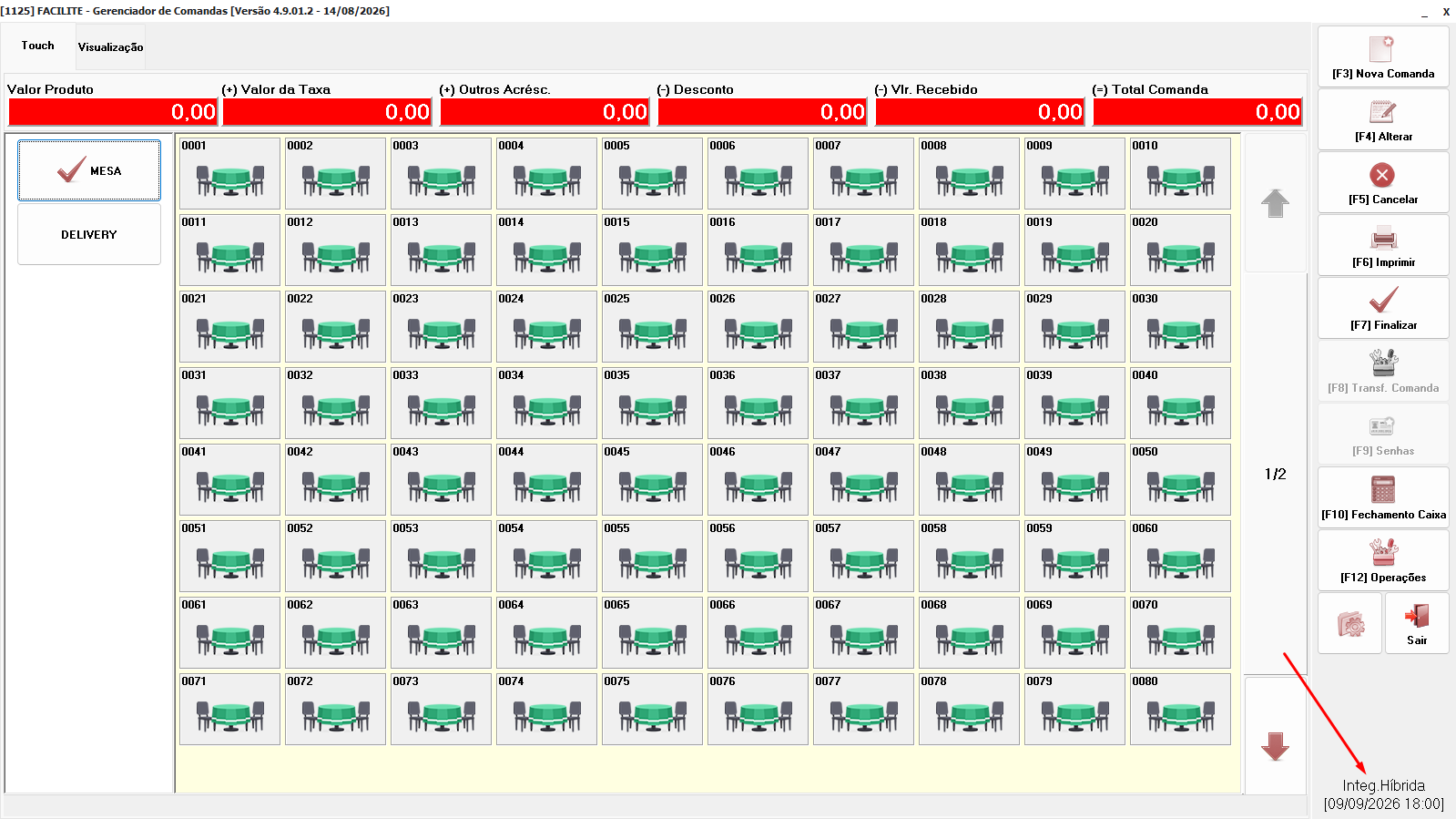Open the F12 Operações tools
This screenshot has height=819, width=1456.
[1383, 560]
